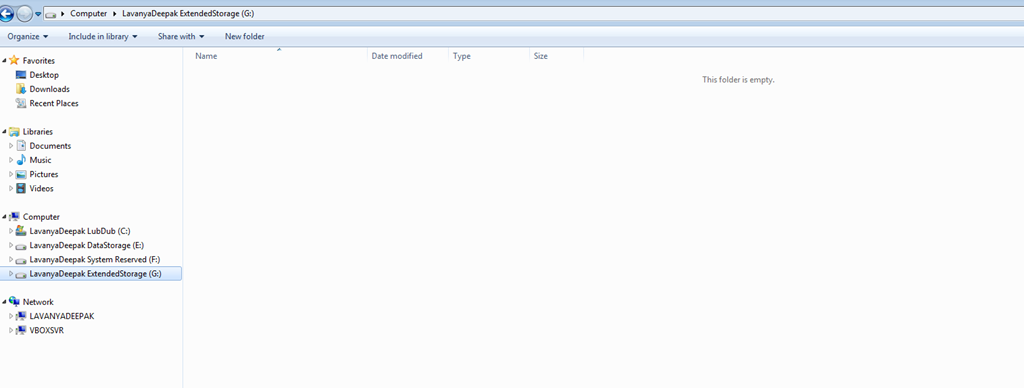Select LavanyaDeepak System Reserved (F:)
This screenshot has width=1024, height=388.
click(x=95, y=260)
